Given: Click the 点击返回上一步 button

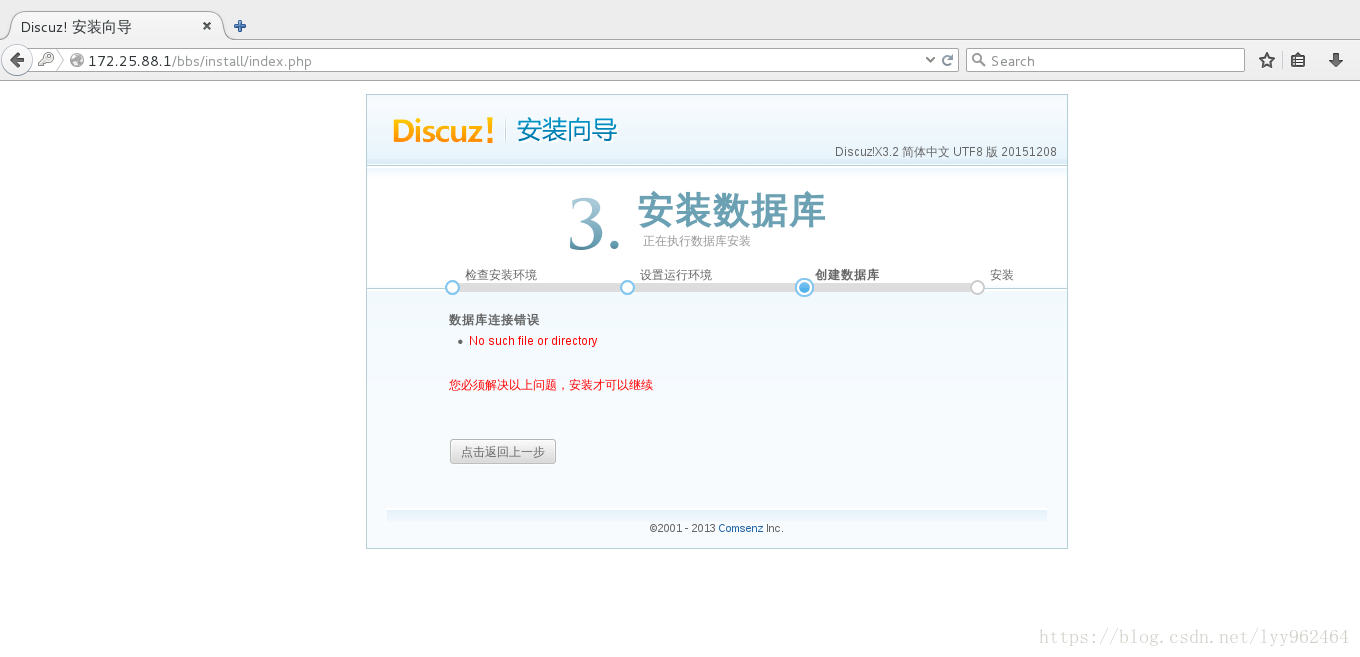Looking at the screenshot, I should pos(503,452).
